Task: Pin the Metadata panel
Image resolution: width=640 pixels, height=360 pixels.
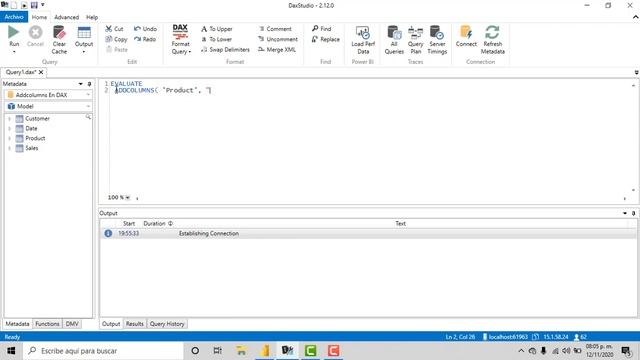Action: click(x=89, y=84)
